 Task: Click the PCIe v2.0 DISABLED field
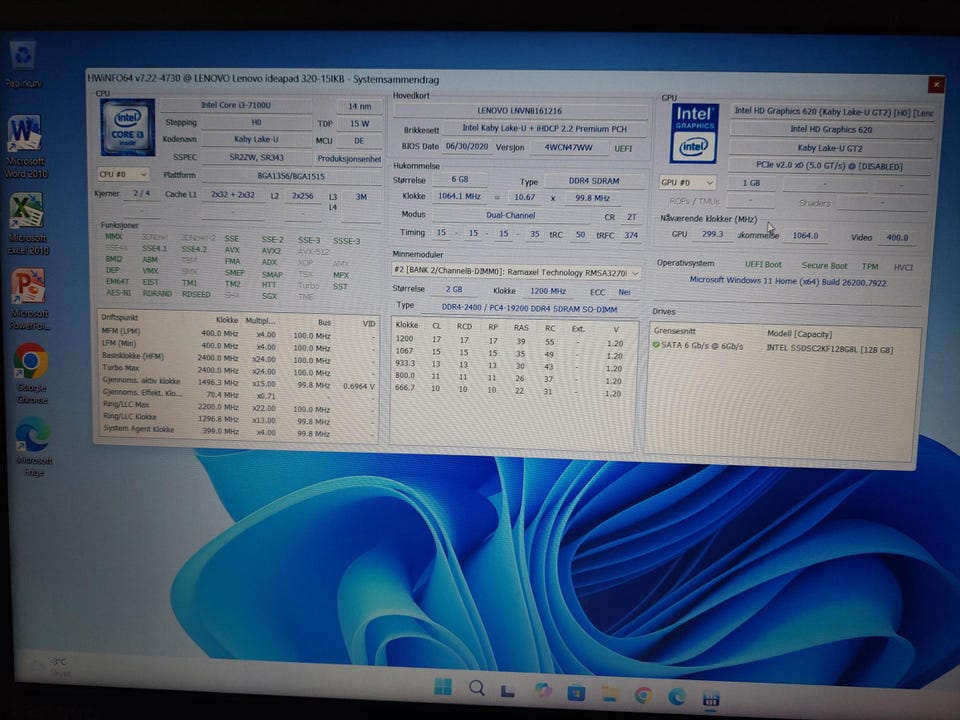coord(829,166)
